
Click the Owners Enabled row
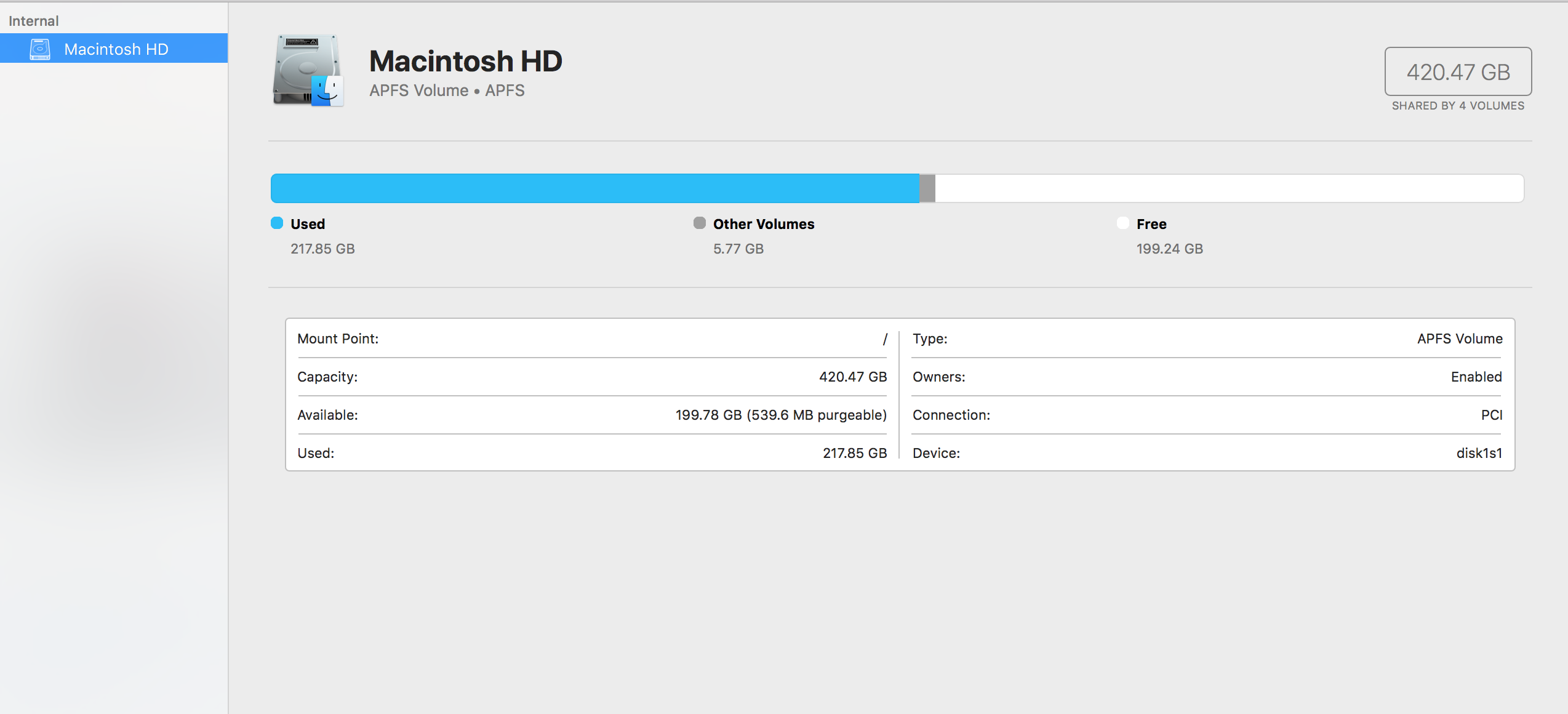[x=1206, y=377]
